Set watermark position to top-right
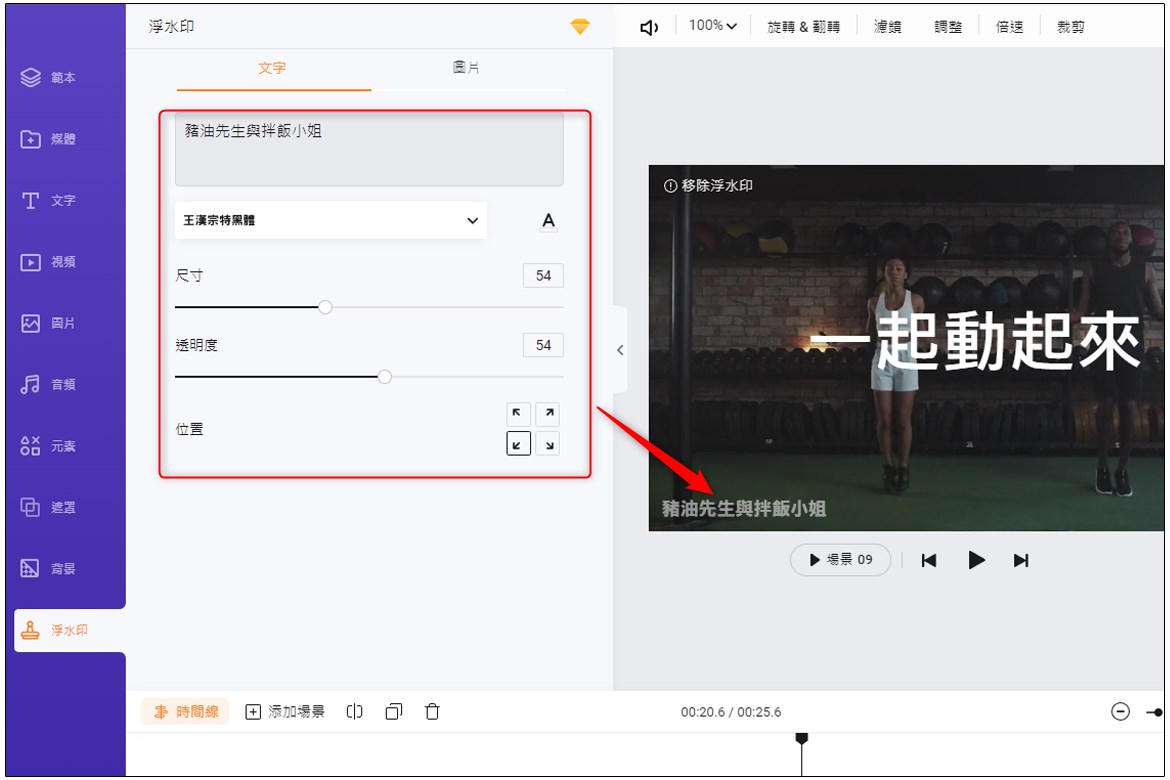The height and width of the screenshot is (780, 1170). coord(548,414)
